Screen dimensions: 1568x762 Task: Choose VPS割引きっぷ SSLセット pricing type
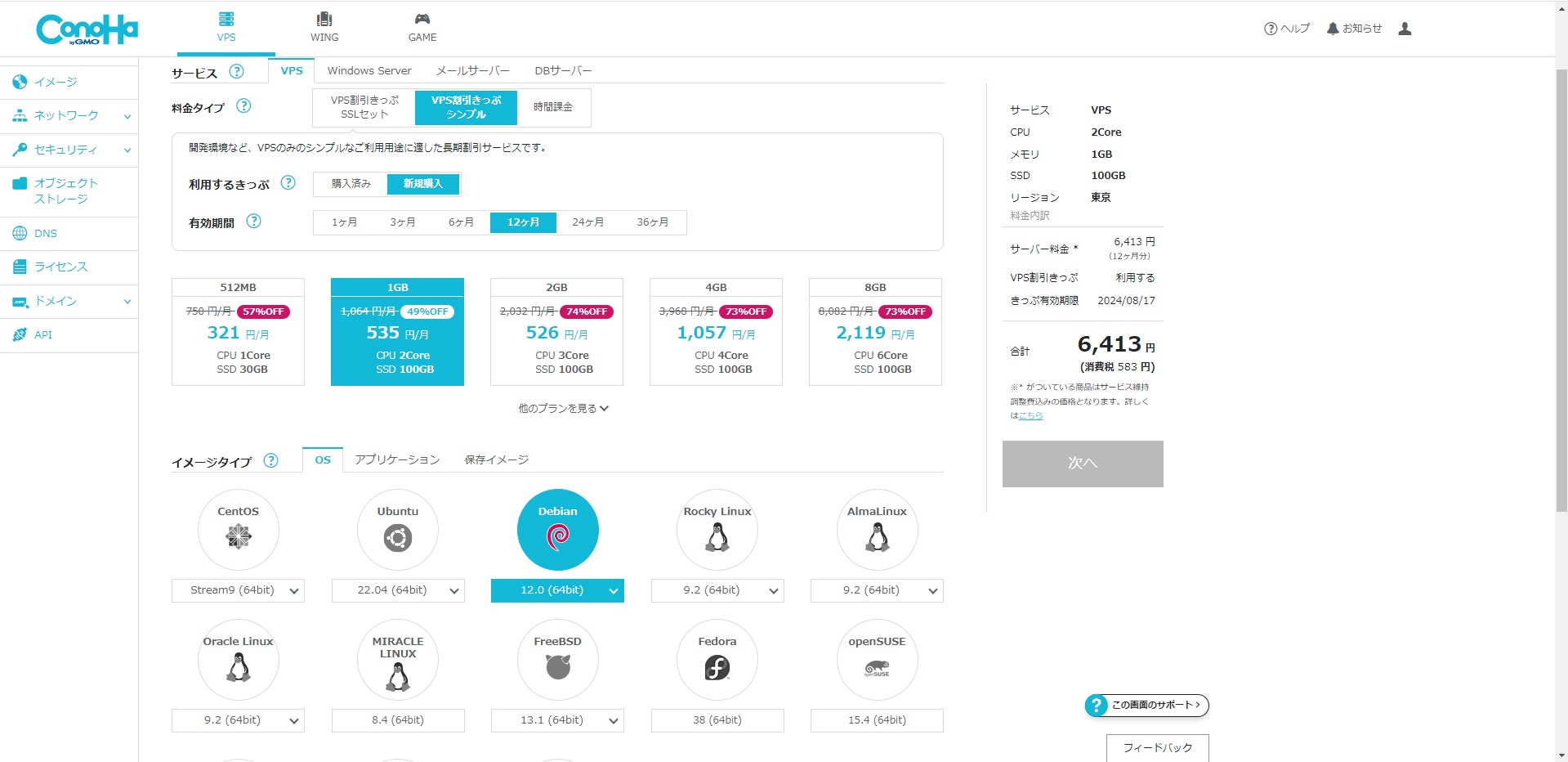tap(364, 107)
